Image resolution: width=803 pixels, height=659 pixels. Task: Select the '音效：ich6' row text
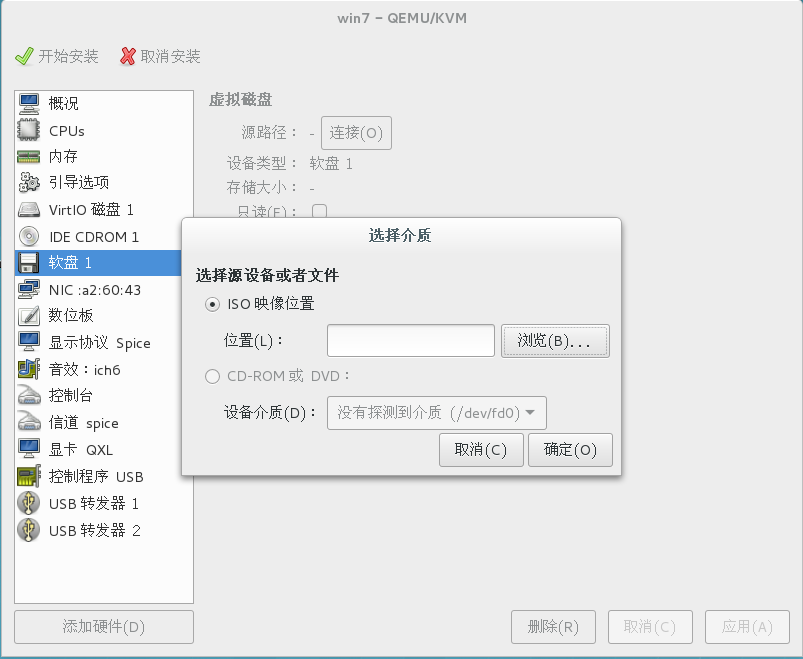point(84,369)
